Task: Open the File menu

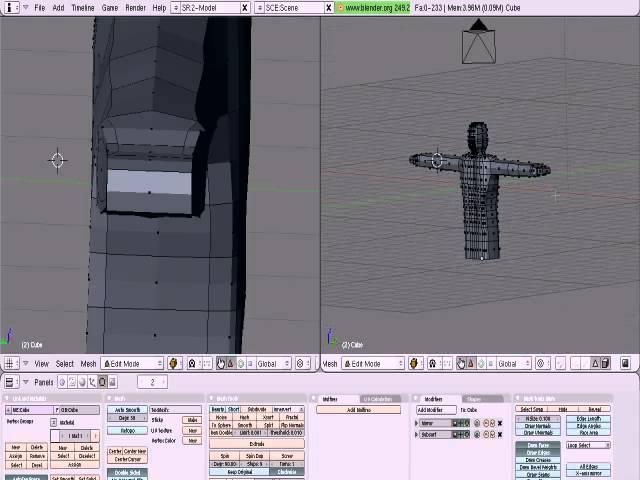Action: (x=40, y=8)
